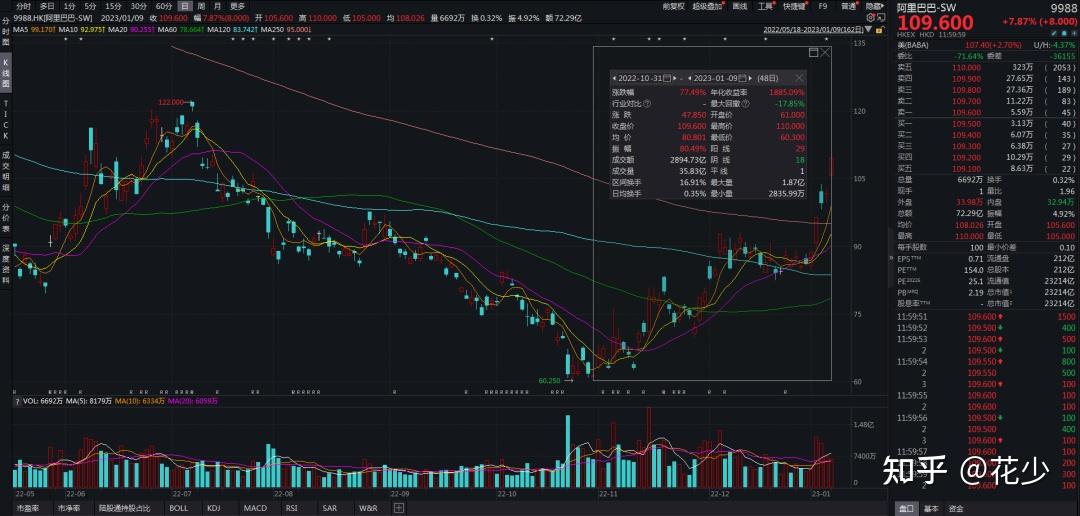Click 买一 price 109.500
This screenshot has width=1080, height=516.
(966, 123)
